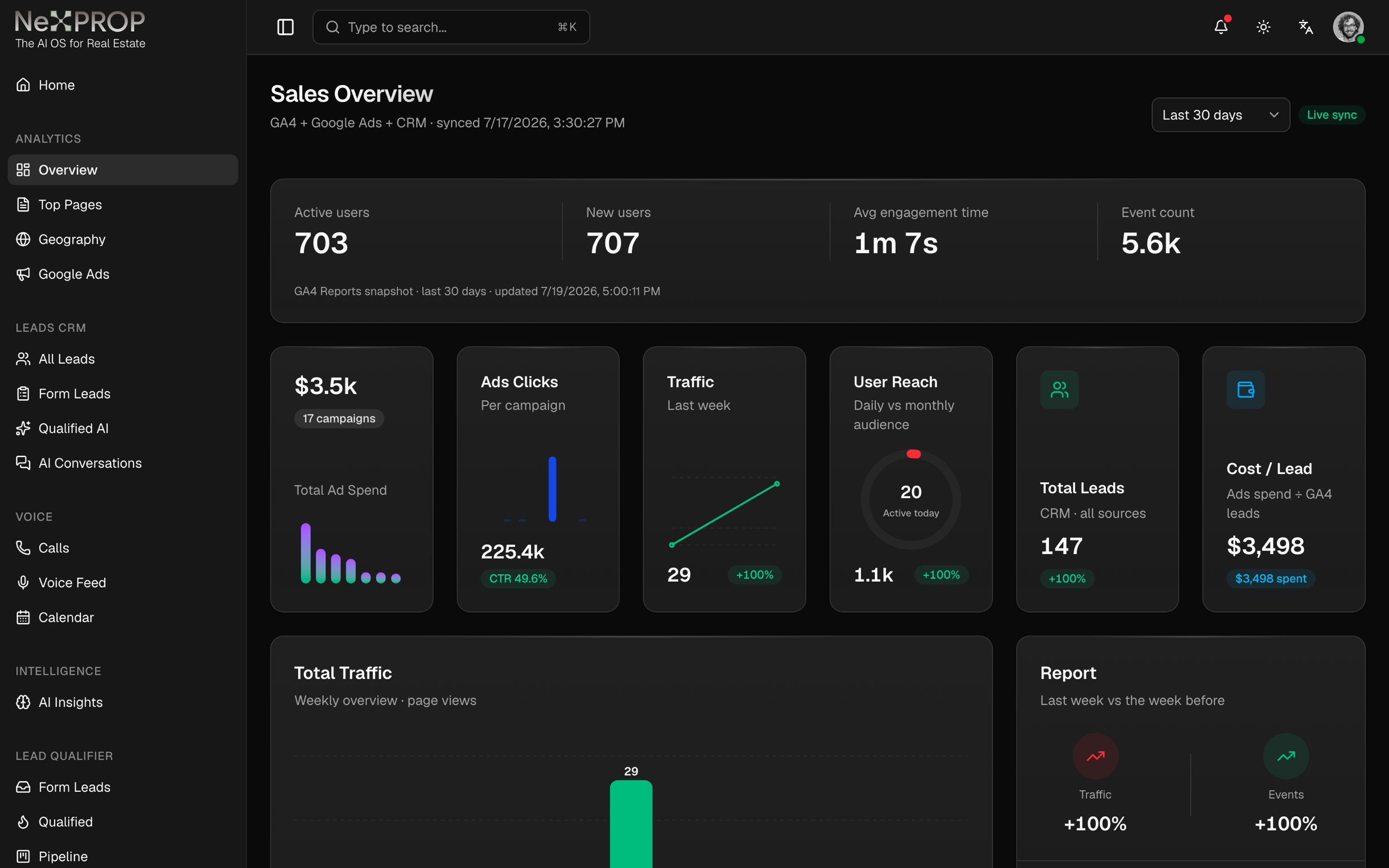This screenshot has height=868, width=1389.
Task: Open Calendar page
Action: coord(123,617)
